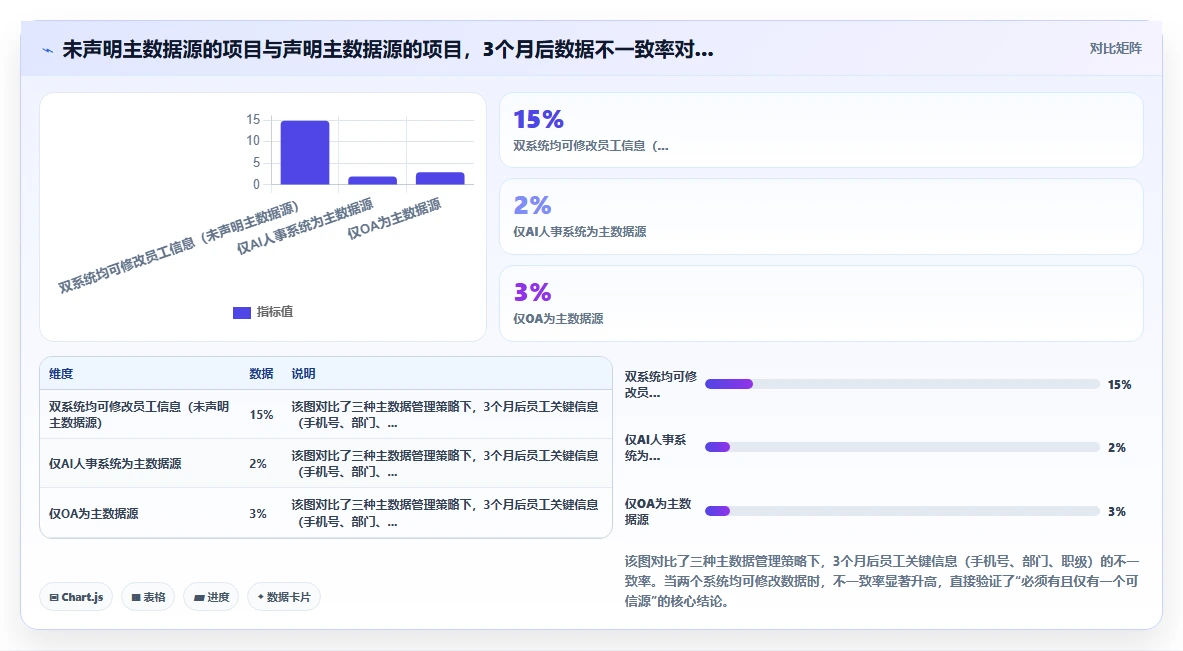Click the 3% value in the table

[257, 513]
